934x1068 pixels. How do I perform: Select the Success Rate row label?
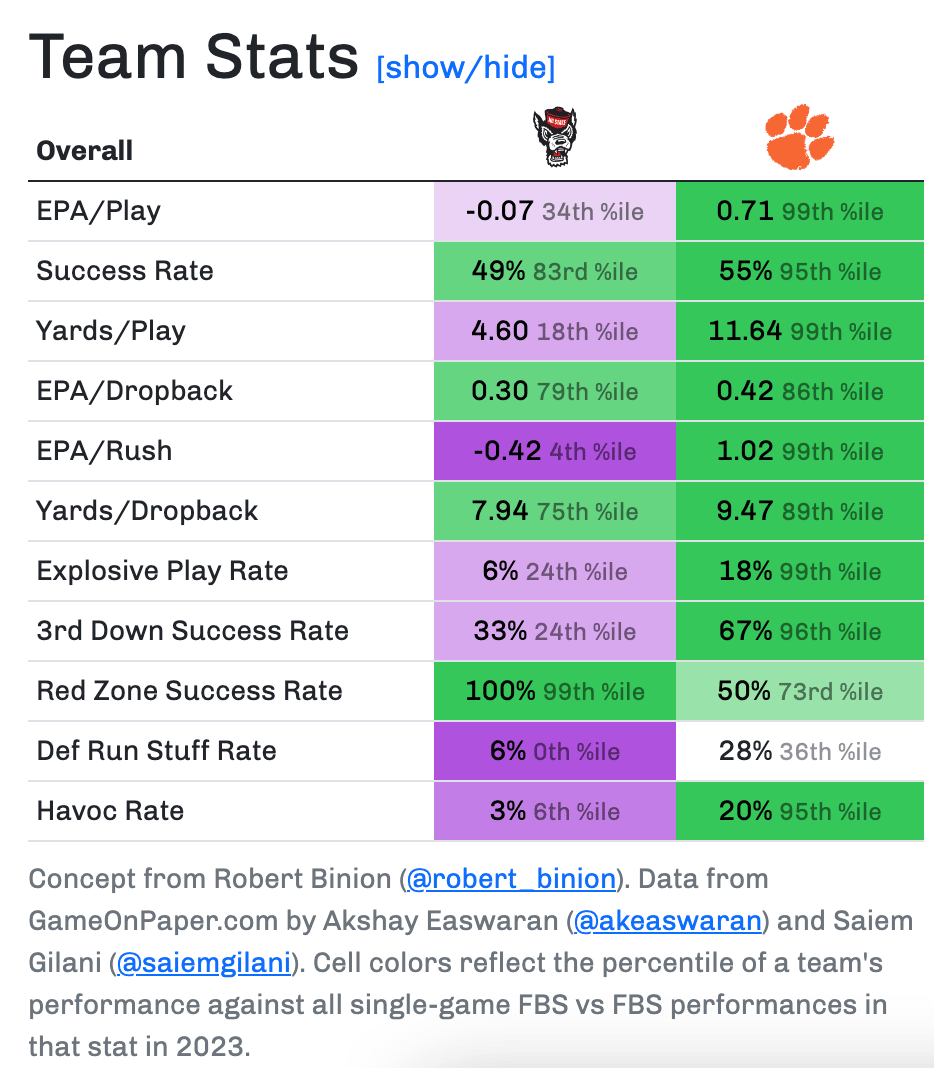click(x=125, y=271)
